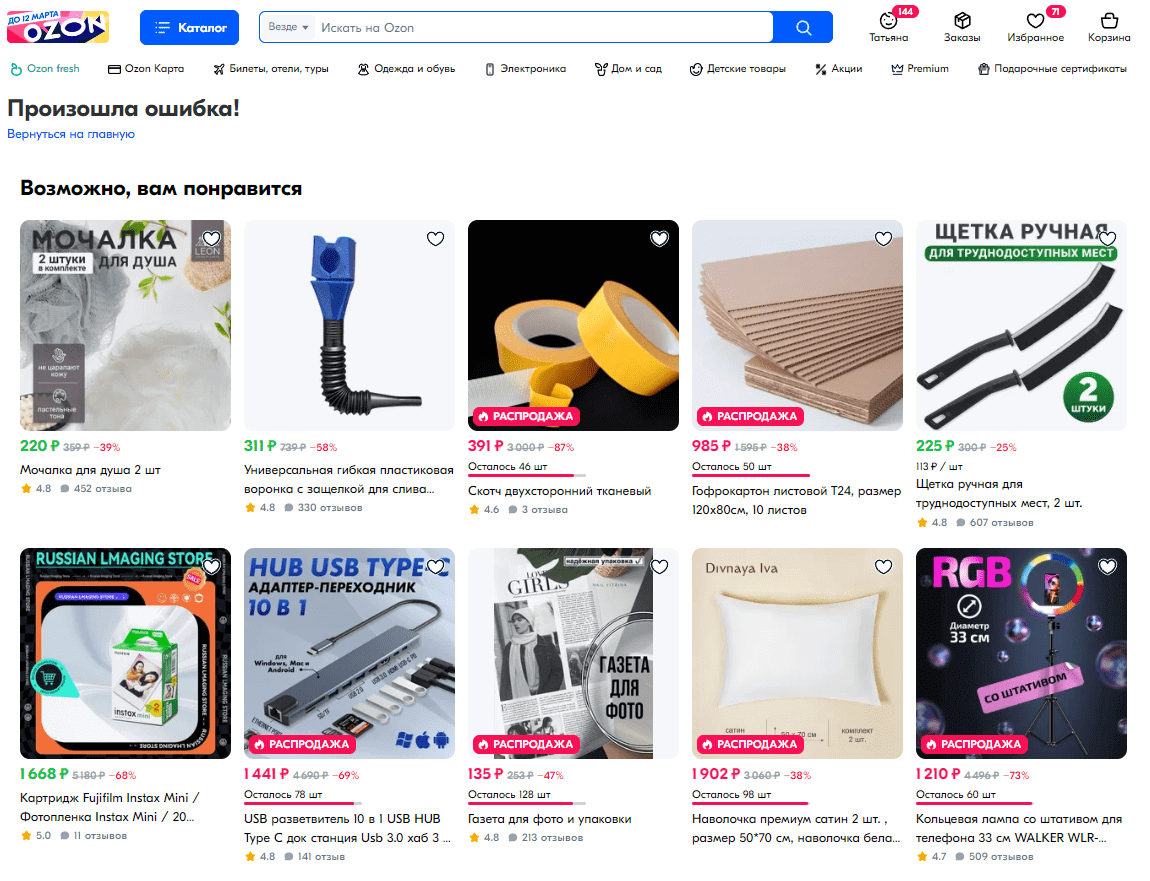Image resolution: width=1150 pixels, height=881 pixels.
Task: Add Гофрокартон листовой to favorites
Action: (x=884, y=238)
